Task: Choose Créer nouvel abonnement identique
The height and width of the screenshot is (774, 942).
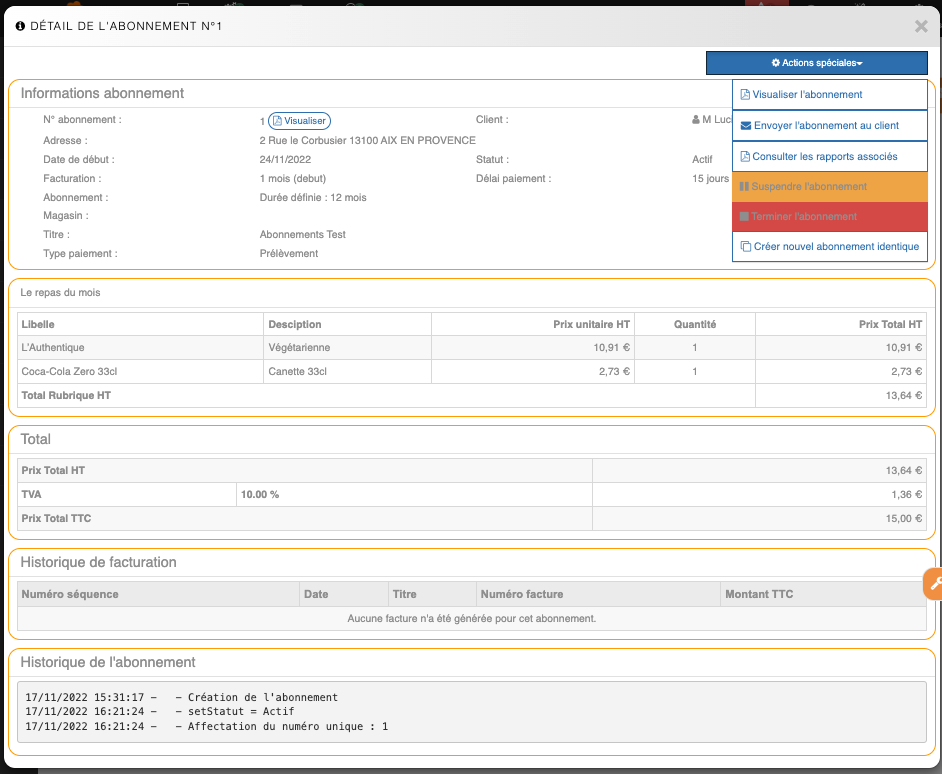Action: (x=836, y=247)
